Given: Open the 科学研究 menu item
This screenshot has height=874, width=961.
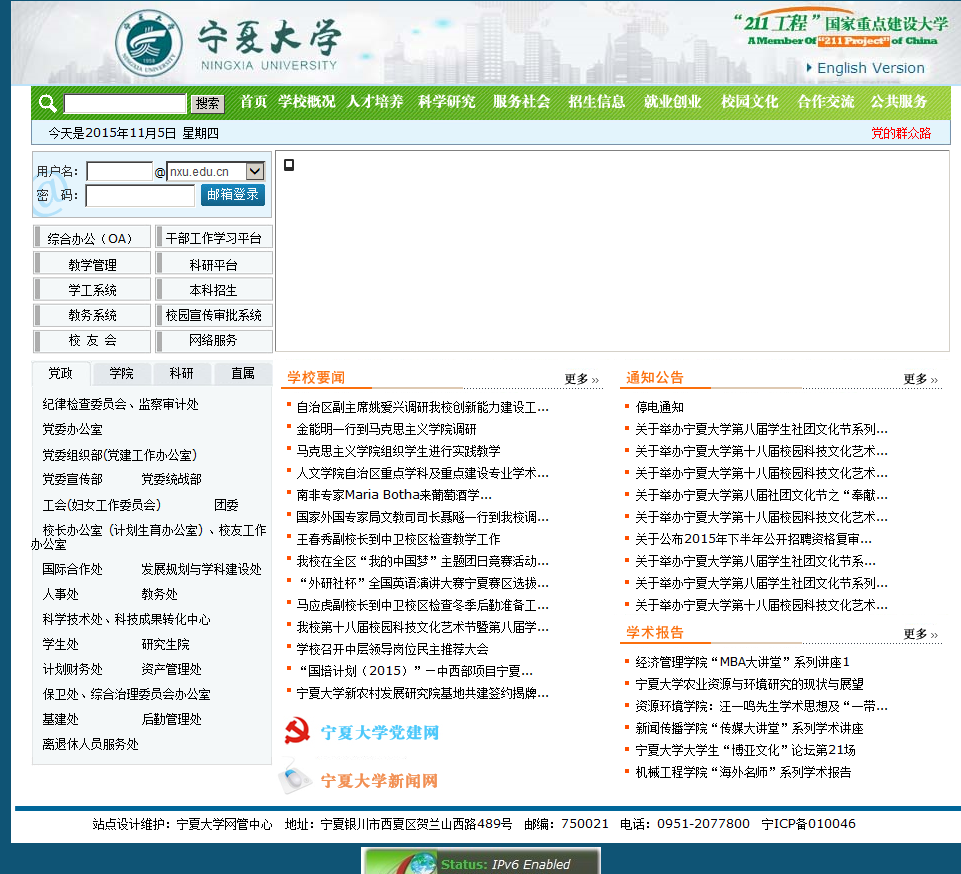Looking at the screenshot, I should click(446, 101).
